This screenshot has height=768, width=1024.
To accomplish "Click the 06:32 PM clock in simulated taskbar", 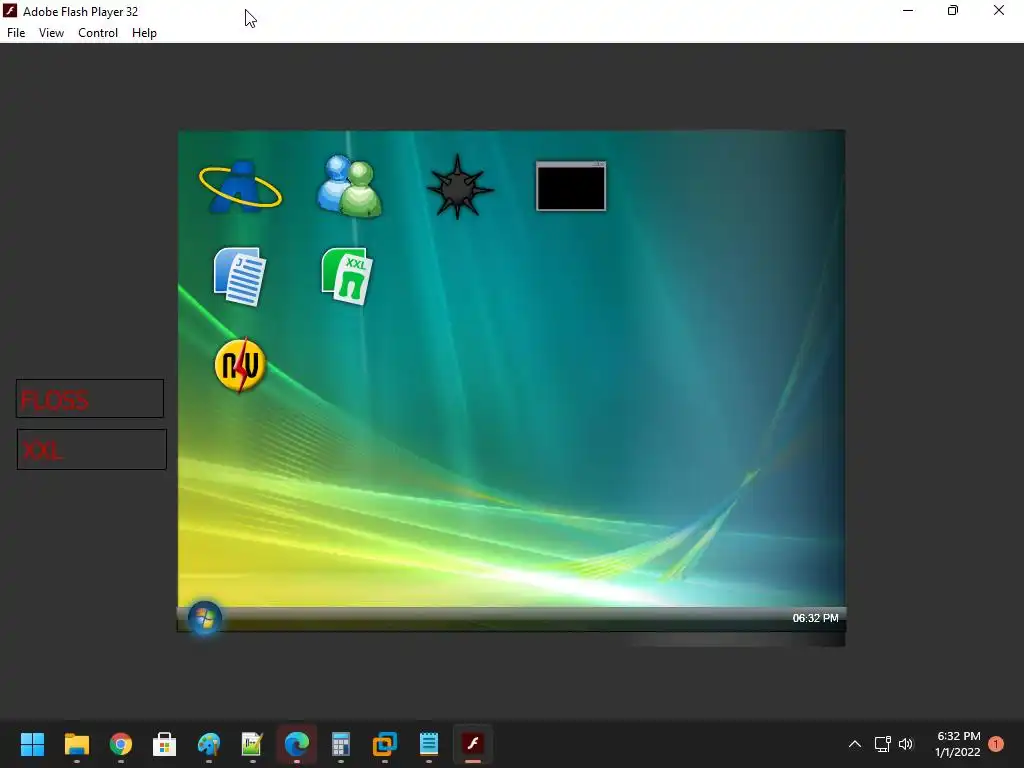I will coord(815,618).
